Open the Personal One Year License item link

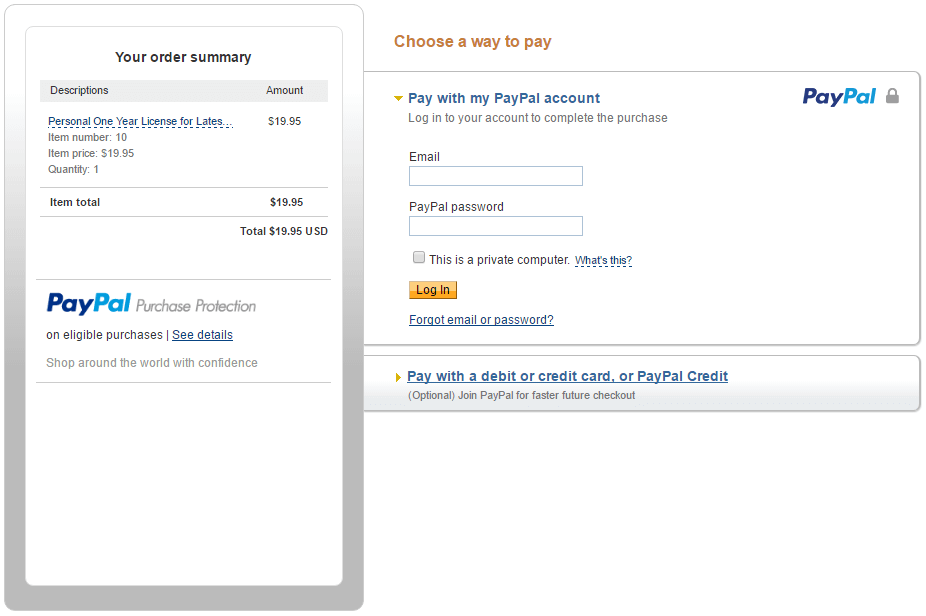[x=141, y=121]
